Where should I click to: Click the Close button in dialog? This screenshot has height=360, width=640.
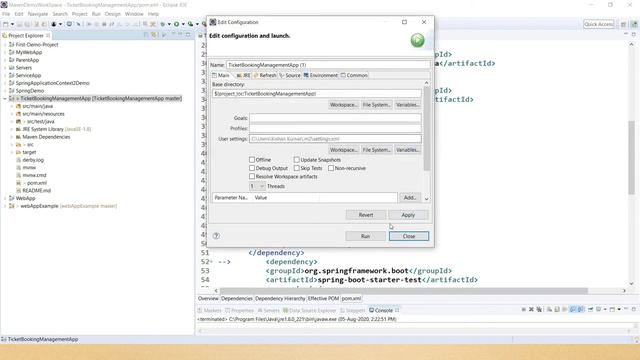pos(409,236)
